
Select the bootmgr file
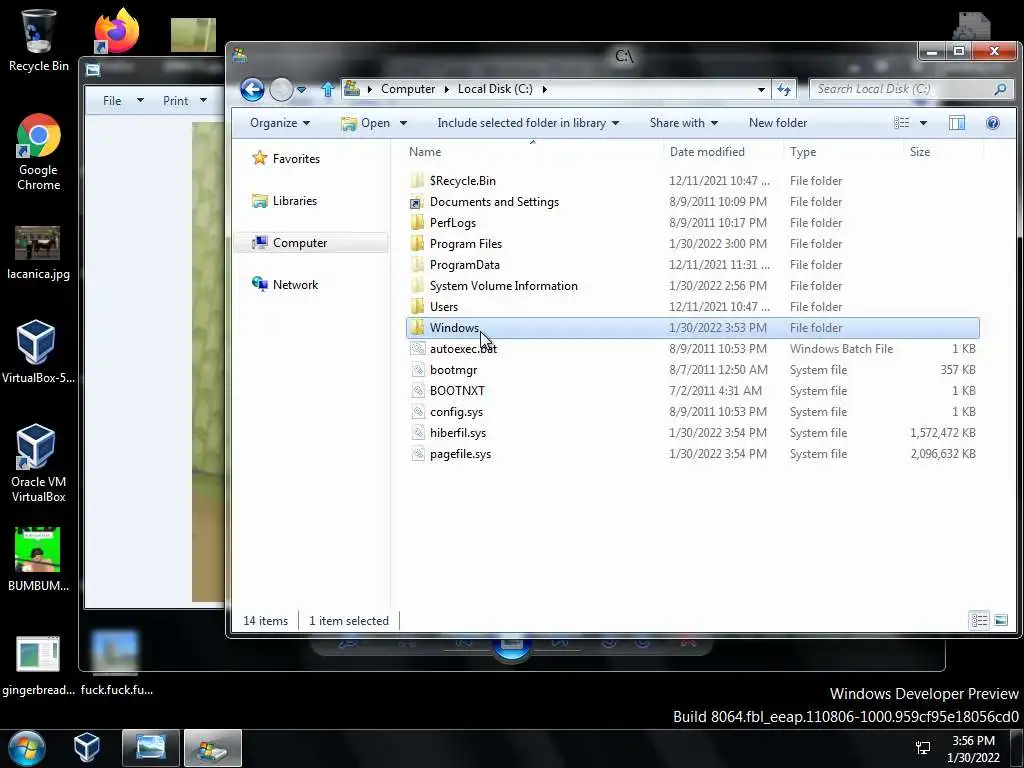tap(692, 370)
